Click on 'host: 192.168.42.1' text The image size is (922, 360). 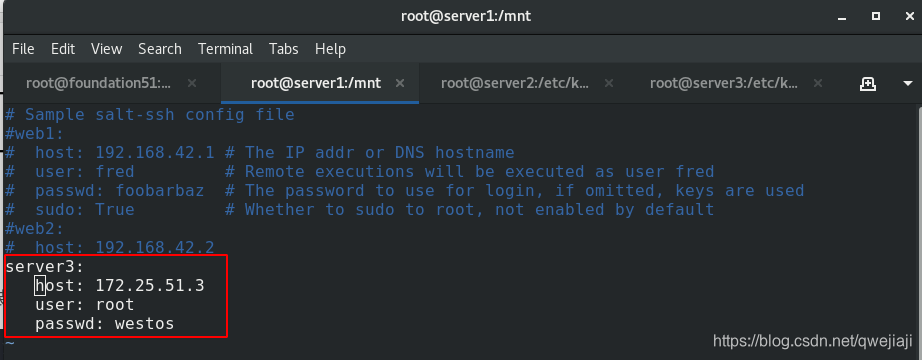124,153
